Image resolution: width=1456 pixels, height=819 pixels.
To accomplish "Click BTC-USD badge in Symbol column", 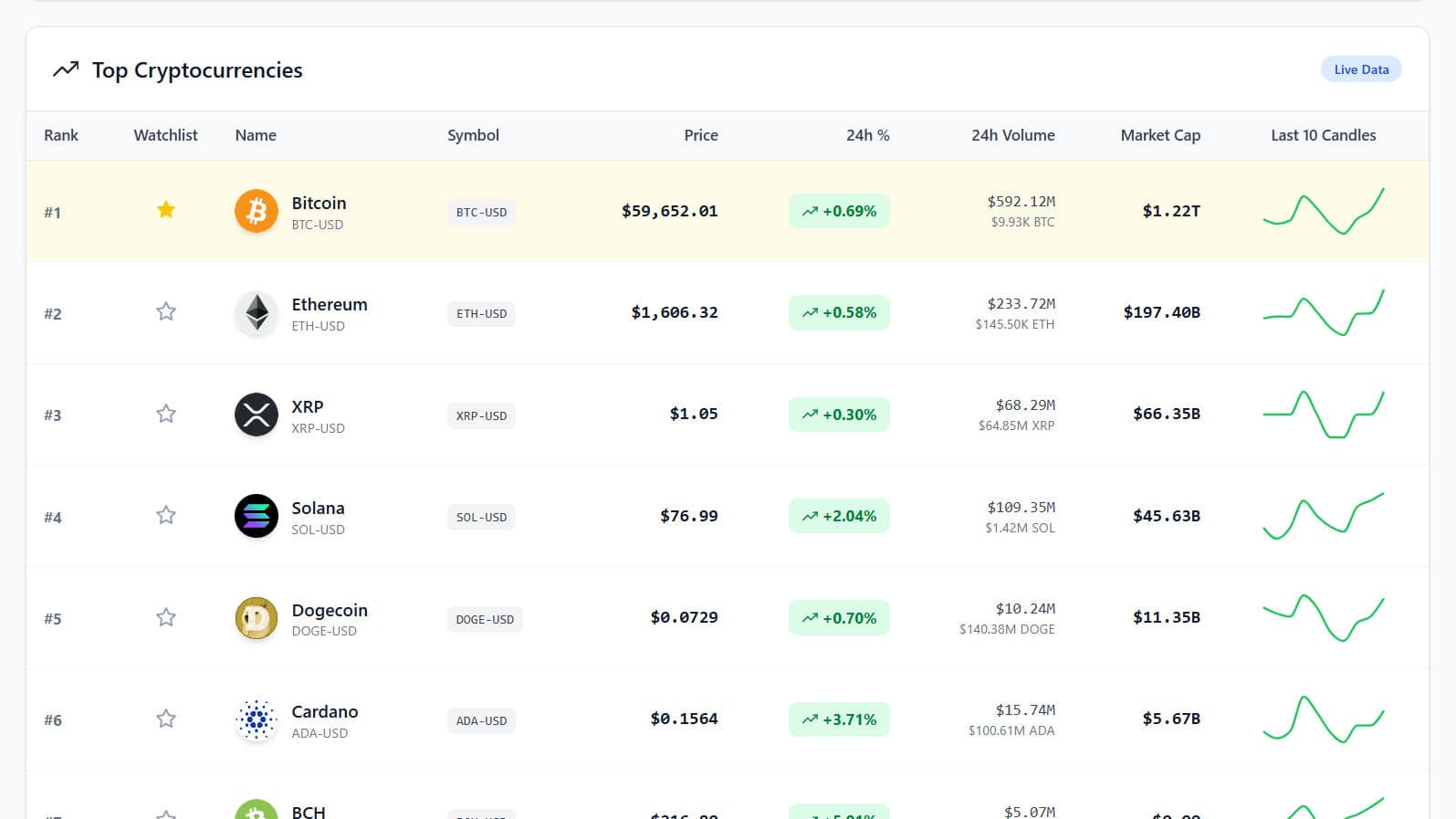I will point(481,213).
